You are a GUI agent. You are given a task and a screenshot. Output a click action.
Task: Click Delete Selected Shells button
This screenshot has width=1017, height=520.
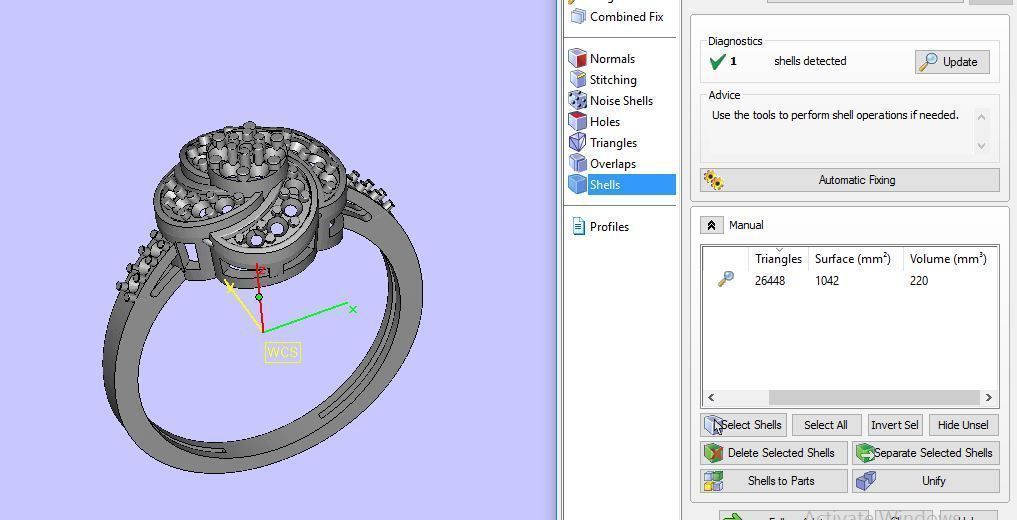pos(774,453)
